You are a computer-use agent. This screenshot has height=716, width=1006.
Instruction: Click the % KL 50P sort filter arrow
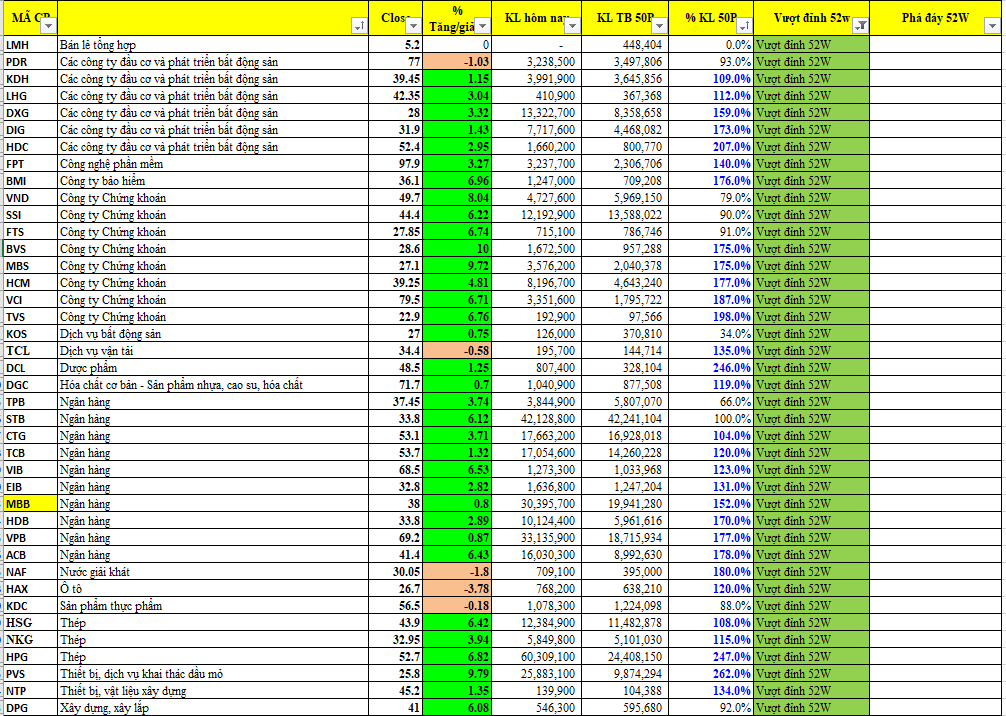743,26
